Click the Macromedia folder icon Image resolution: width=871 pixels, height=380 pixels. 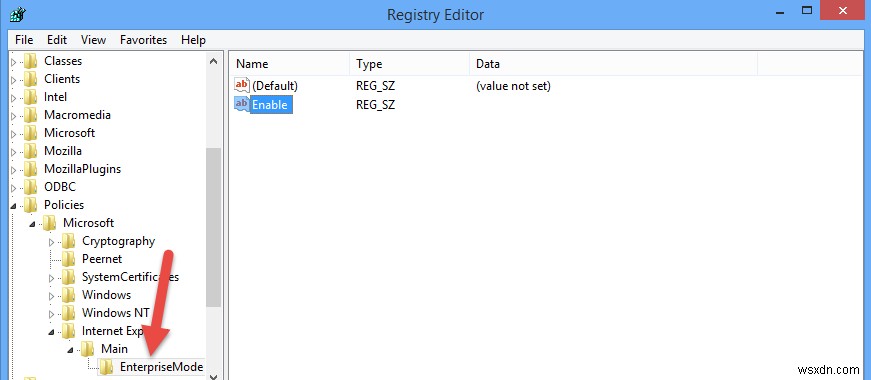[x=31, y=115]
